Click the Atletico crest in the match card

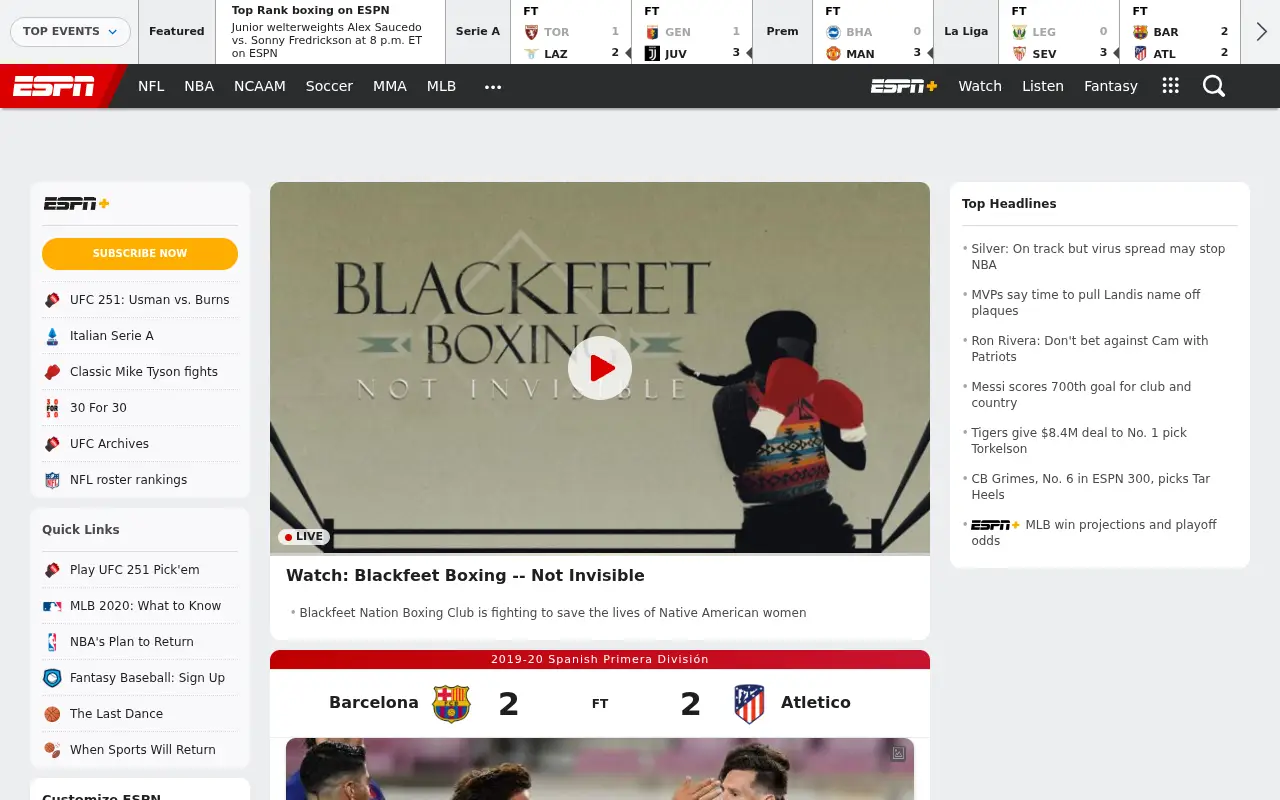[749, 703]
